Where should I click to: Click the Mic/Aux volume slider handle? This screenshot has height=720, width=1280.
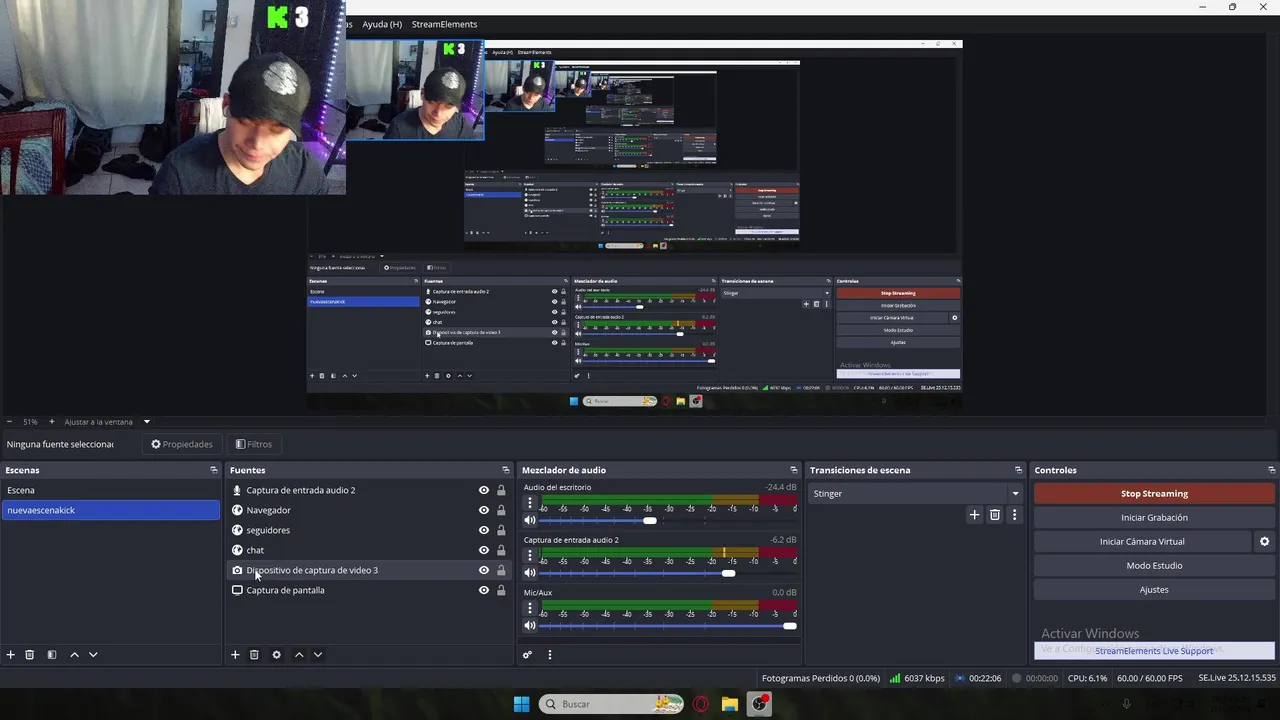(x=790, y=626)
